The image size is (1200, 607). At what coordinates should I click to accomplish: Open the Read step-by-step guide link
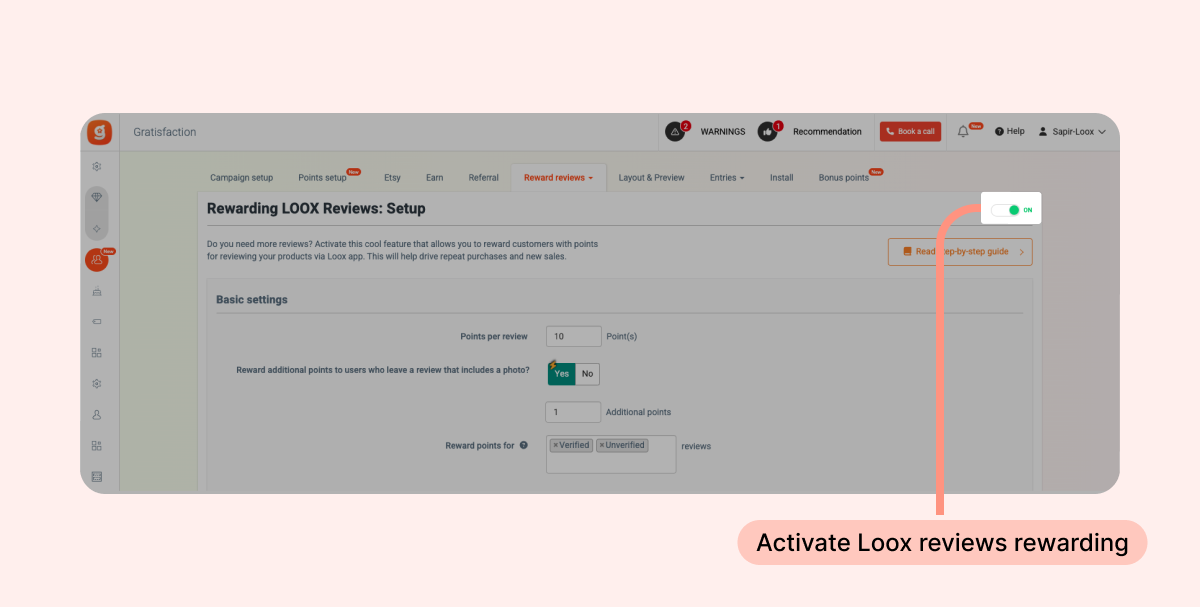tap(960, 252)
